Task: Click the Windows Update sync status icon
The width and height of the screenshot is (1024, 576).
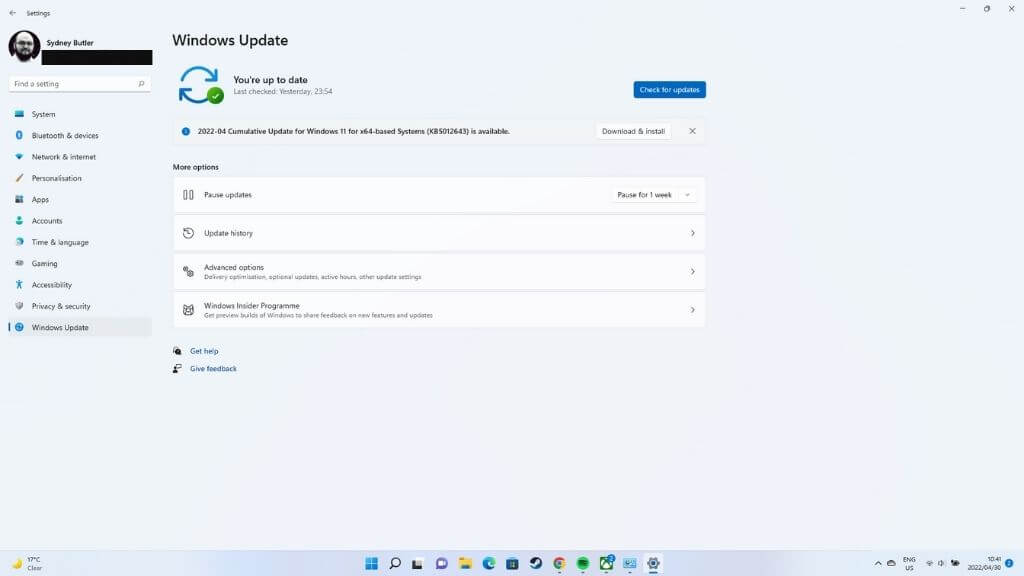Action: pos(200,85)
